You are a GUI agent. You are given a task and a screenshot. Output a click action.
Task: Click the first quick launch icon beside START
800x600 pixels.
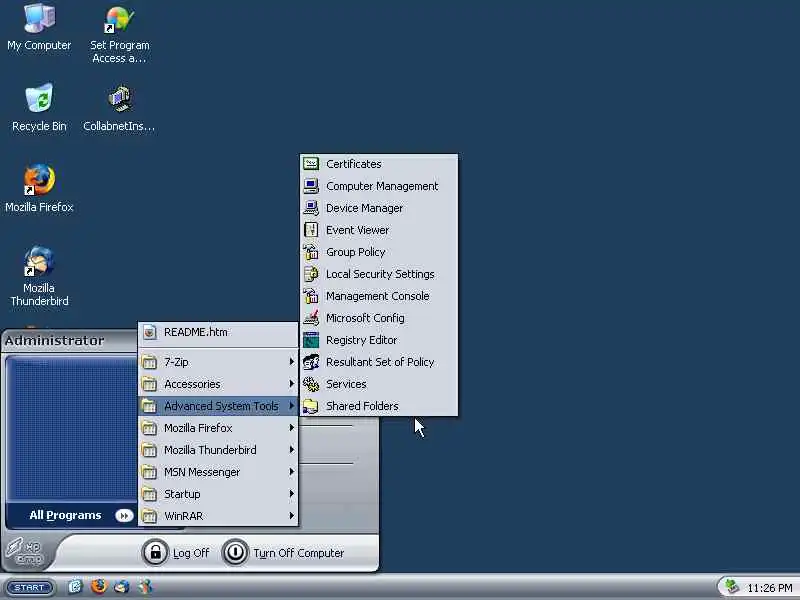point(75,587)
